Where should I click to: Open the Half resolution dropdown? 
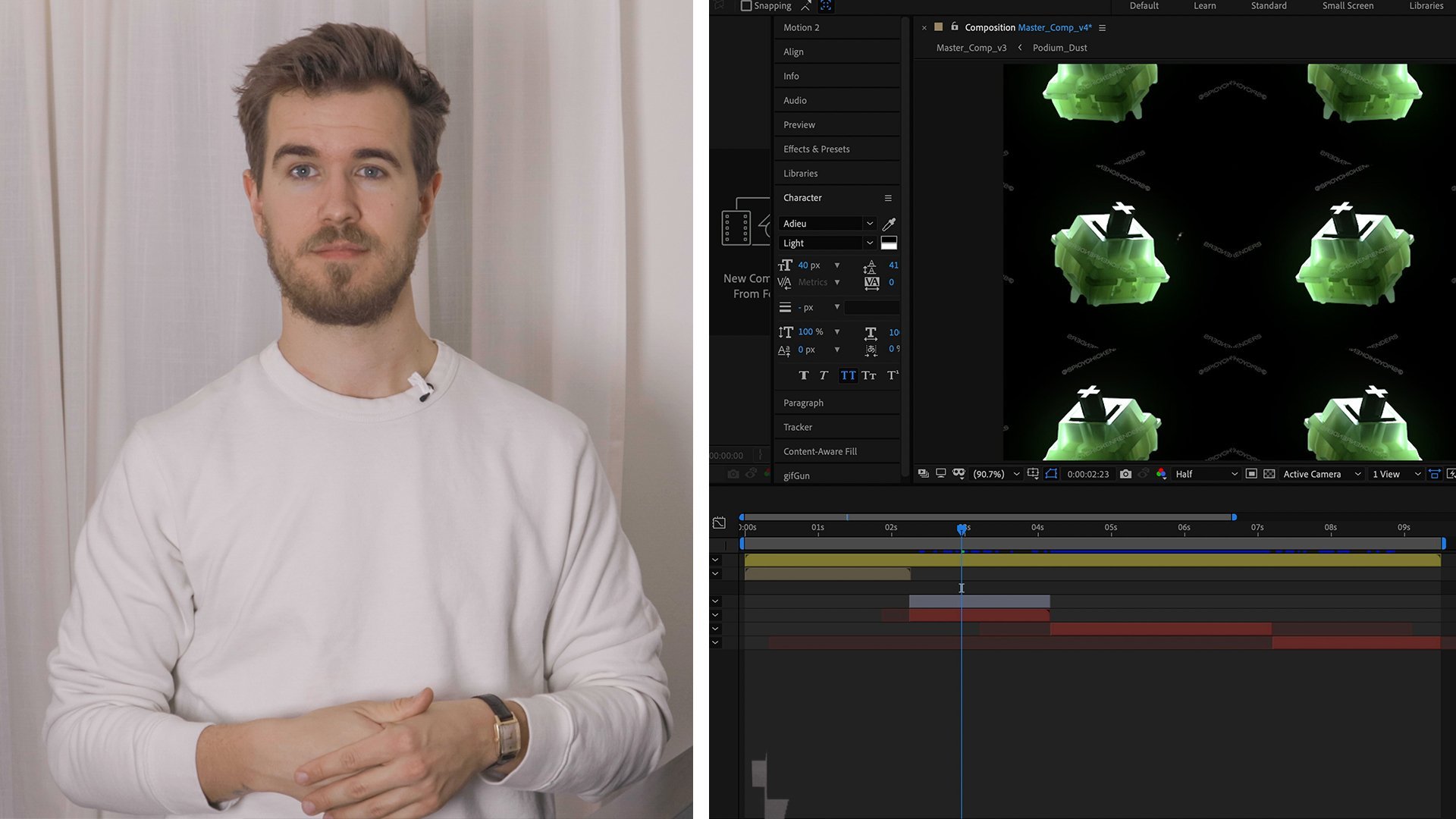coord(1206,474)
